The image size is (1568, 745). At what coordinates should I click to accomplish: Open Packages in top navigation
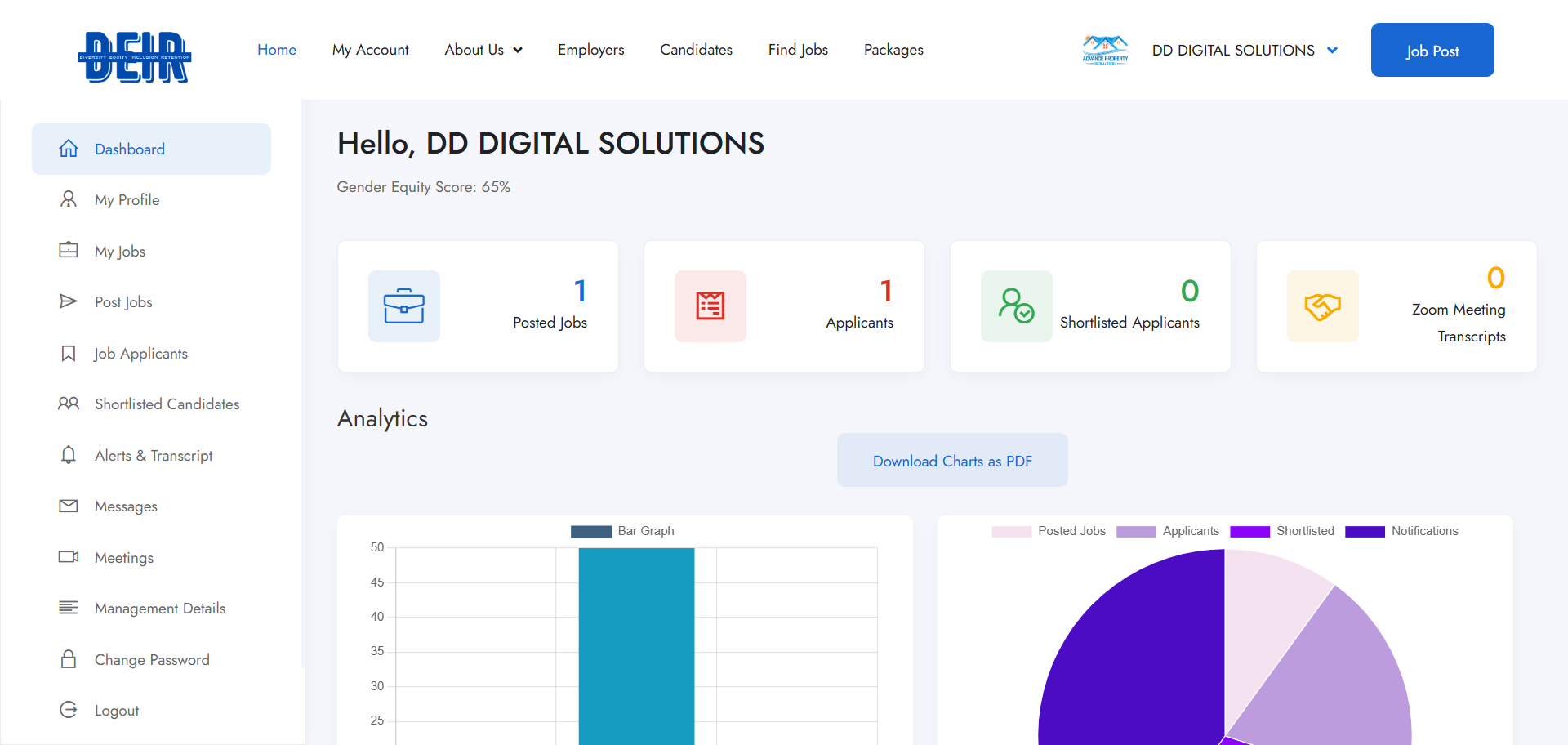893,50
